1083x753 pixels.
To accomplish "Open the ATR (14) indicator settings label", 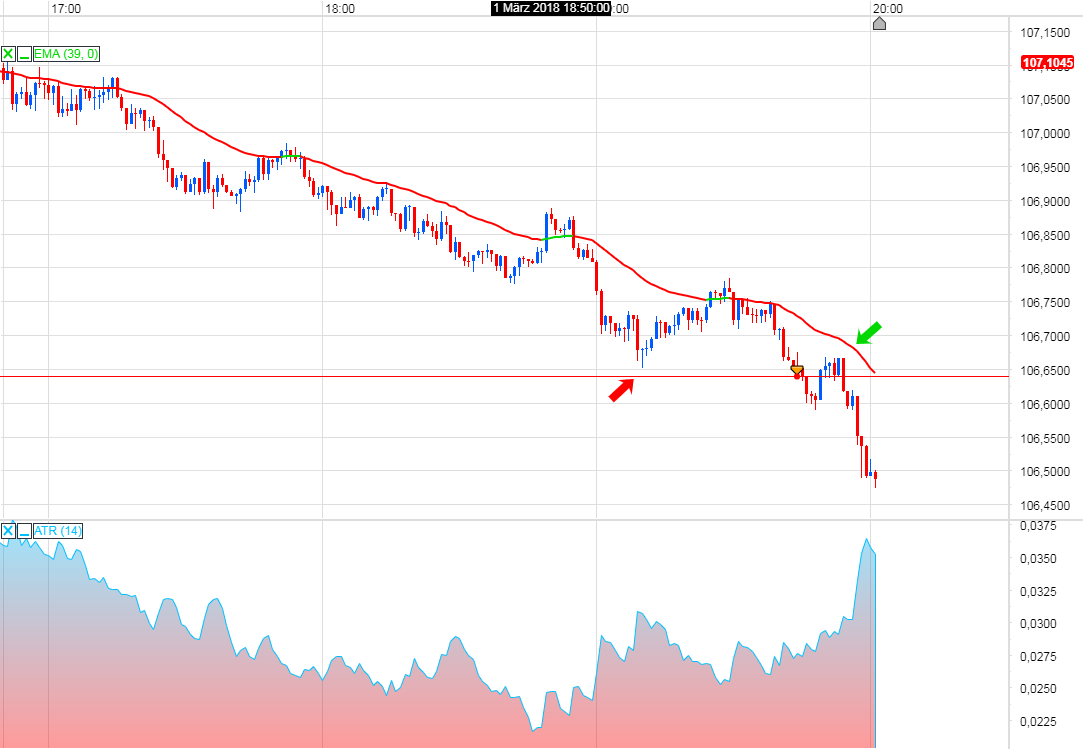I will click(x=56, y=531).
